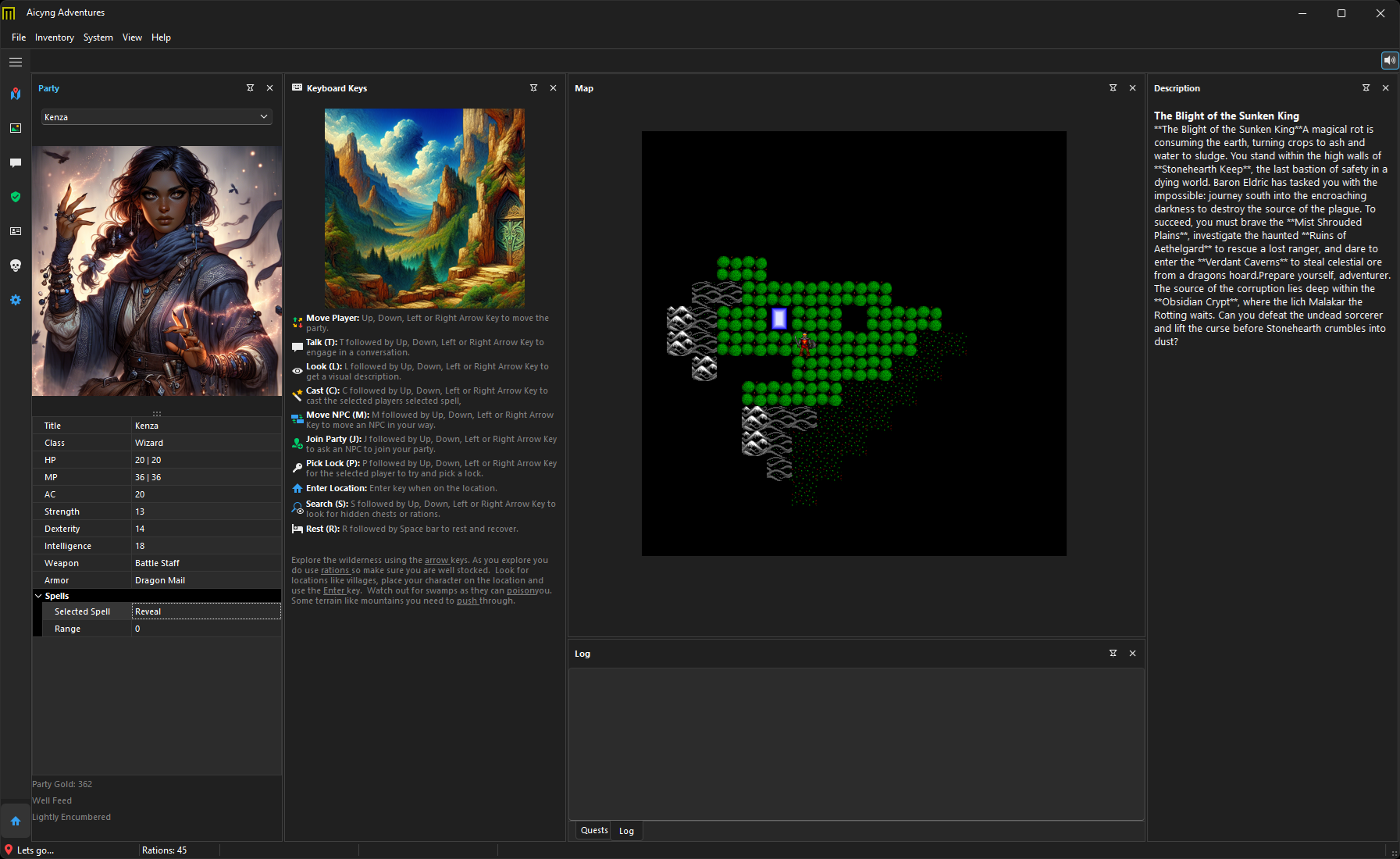Close the Keyboard Keys panel
This screenshot has width=1400, height=859.
[553, 87]
